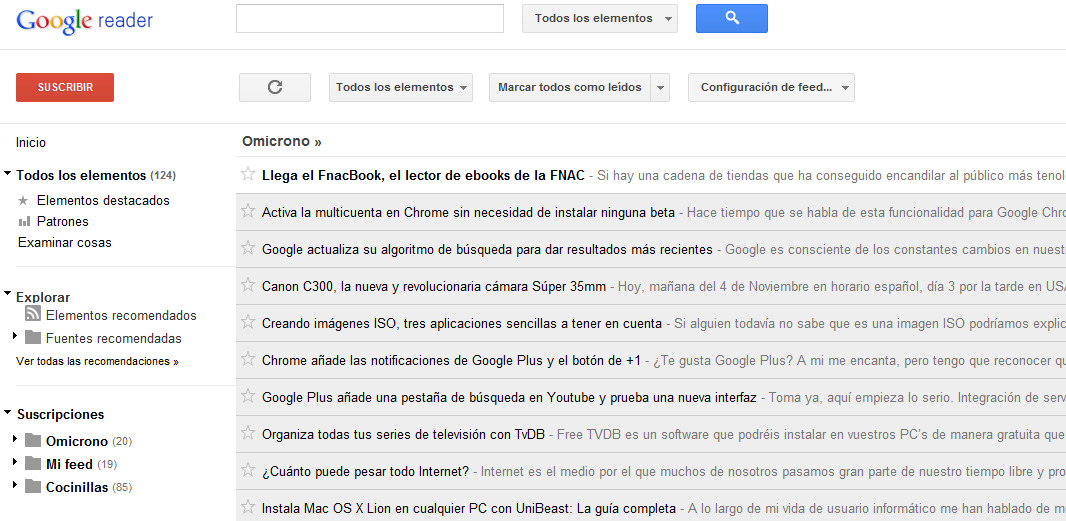This screenshot has width=1066, height=521.
Task: Open article Activa la multicuenta en Chrome
Action: point(468,212)
